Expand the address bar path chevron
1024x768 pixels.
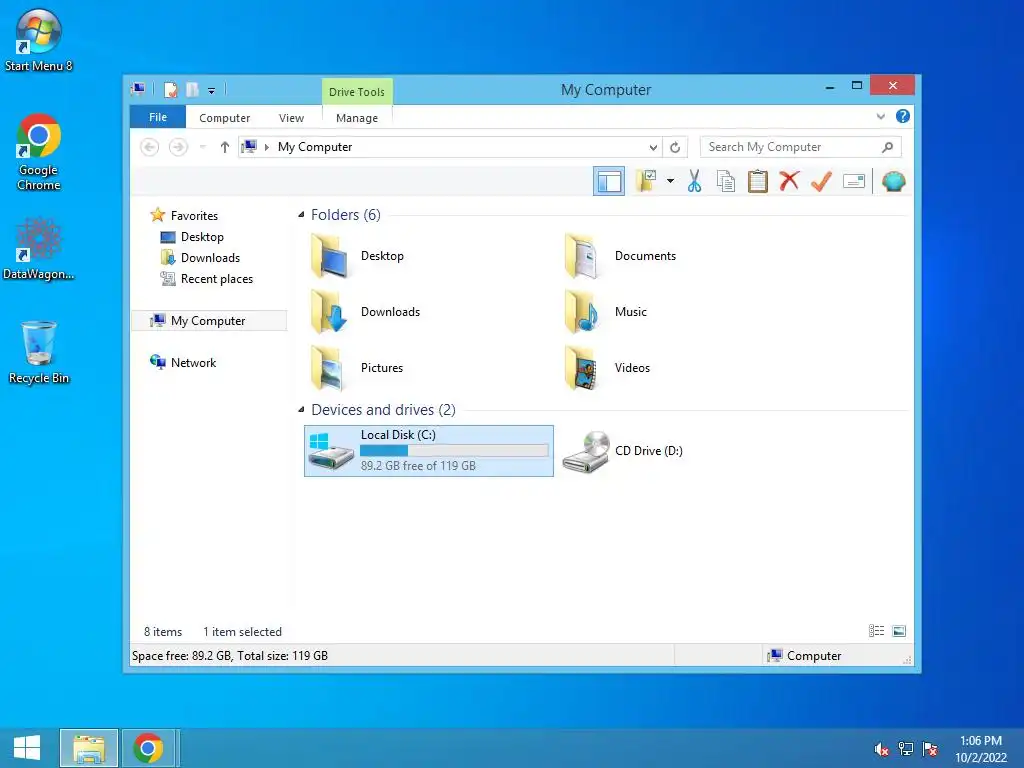tap(266, 147)
